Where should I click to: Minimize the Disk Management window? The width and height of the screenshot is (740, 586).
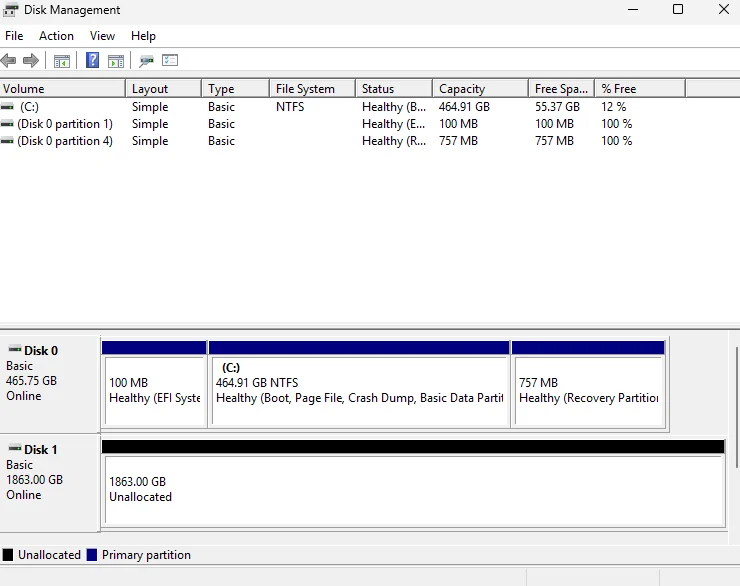[x=633, y=9]
